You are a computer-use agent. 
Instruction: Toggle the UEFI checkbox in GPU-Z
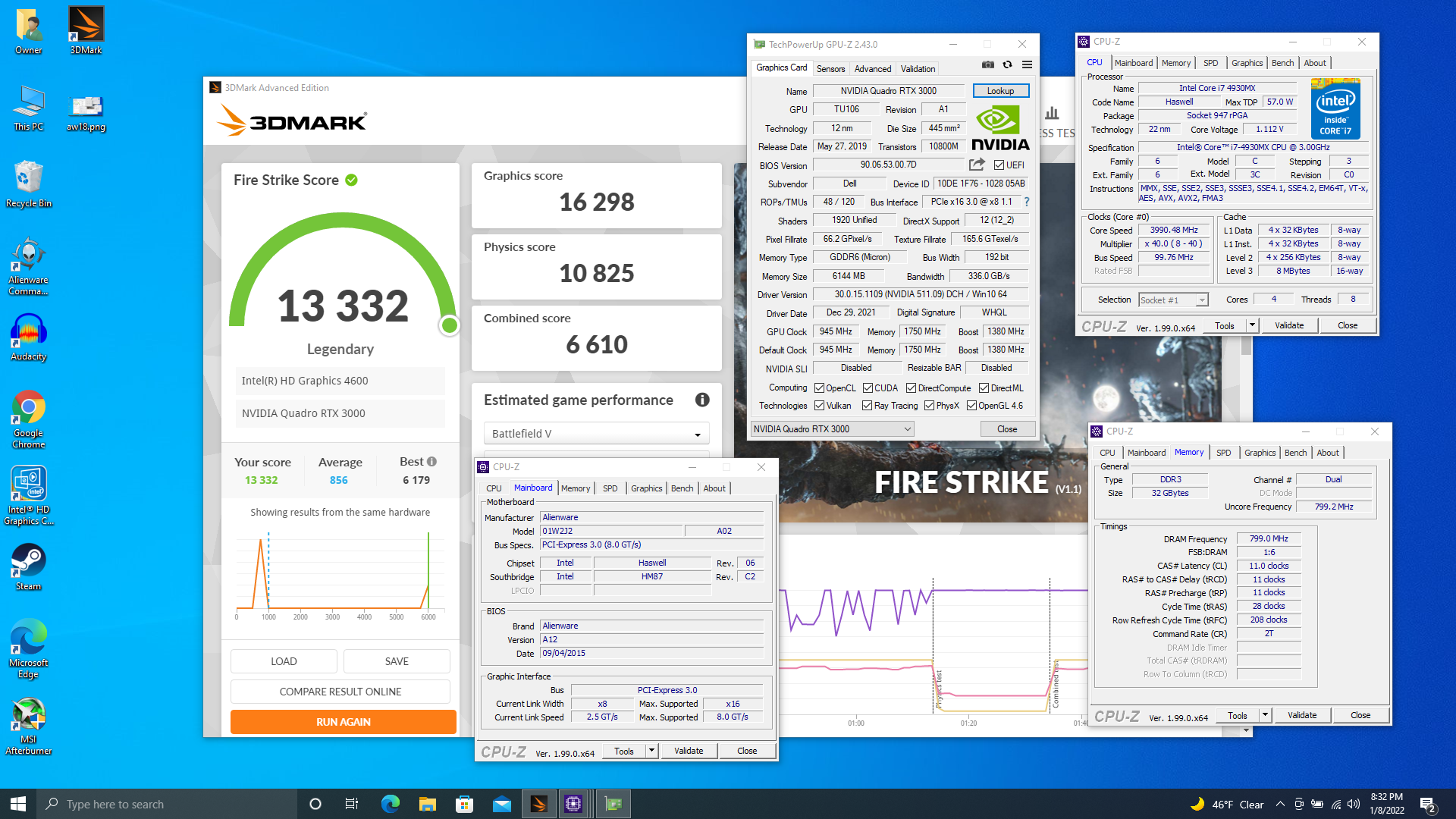(x=999, y=165)
